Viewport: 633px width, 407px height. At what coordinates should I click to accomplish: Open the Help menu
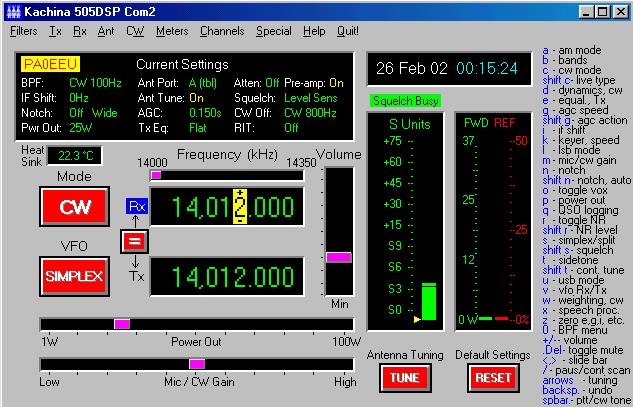[x=314, y=31]
